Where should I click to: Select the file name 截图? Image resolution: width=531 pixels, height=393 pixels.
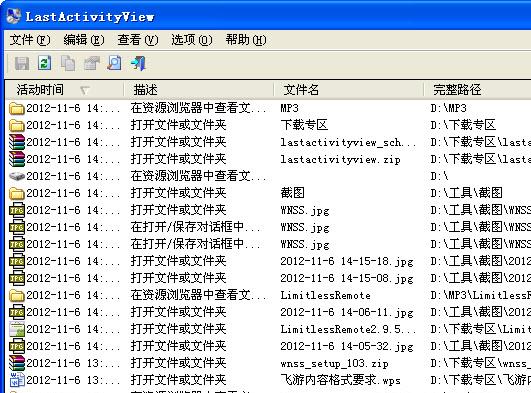293,193
